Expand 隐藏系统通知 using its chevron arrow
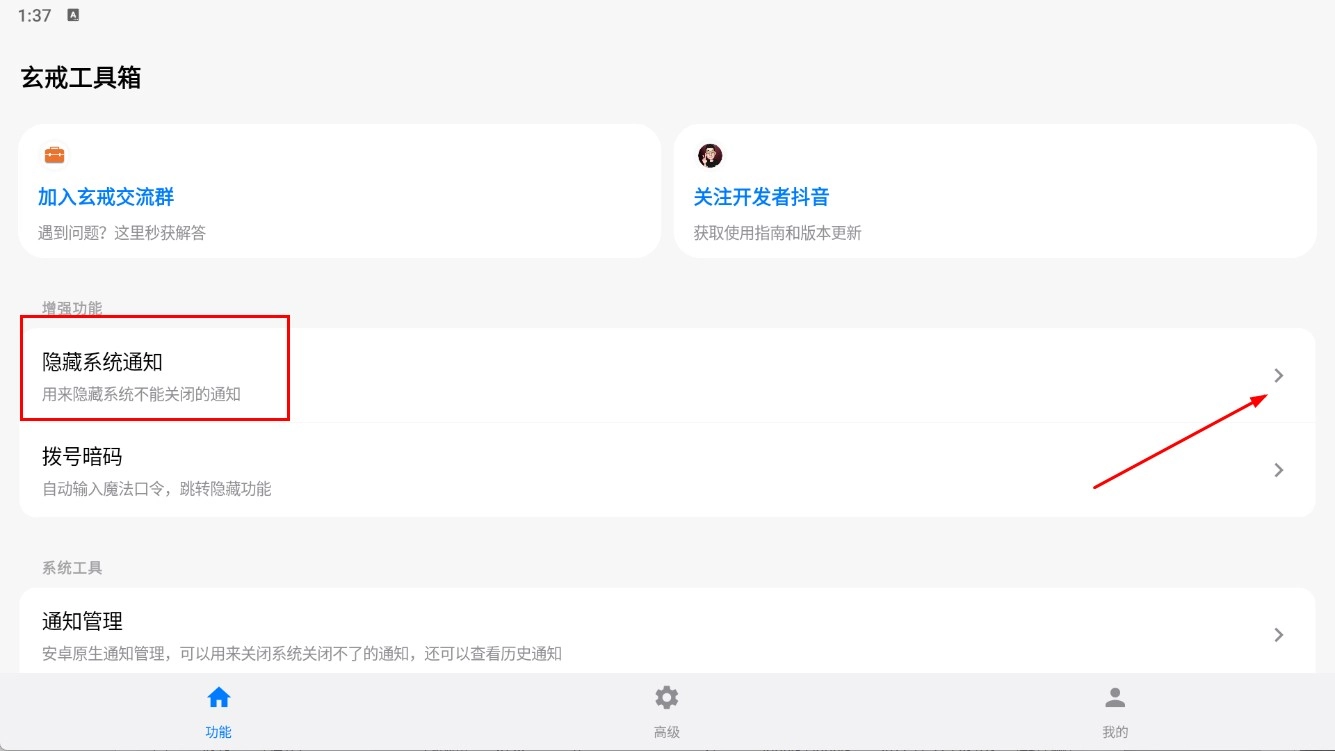 pos(1279,376)
